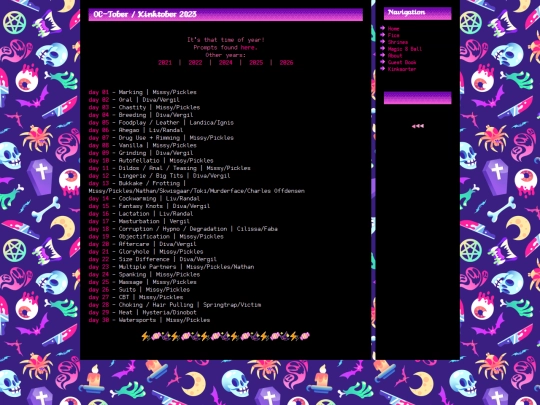Image resolution: width=540 pixels, height=405 pixels.
Task: Open the Guest Book link
Action: pyautogui.click(x=402, y=62)
